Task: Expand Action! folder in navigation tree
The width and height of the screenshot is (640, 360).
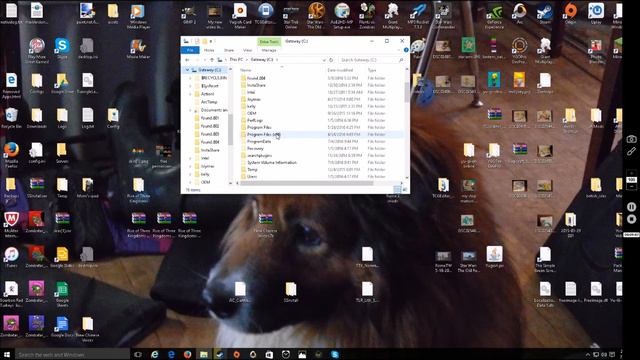Action: click(191, 94)
